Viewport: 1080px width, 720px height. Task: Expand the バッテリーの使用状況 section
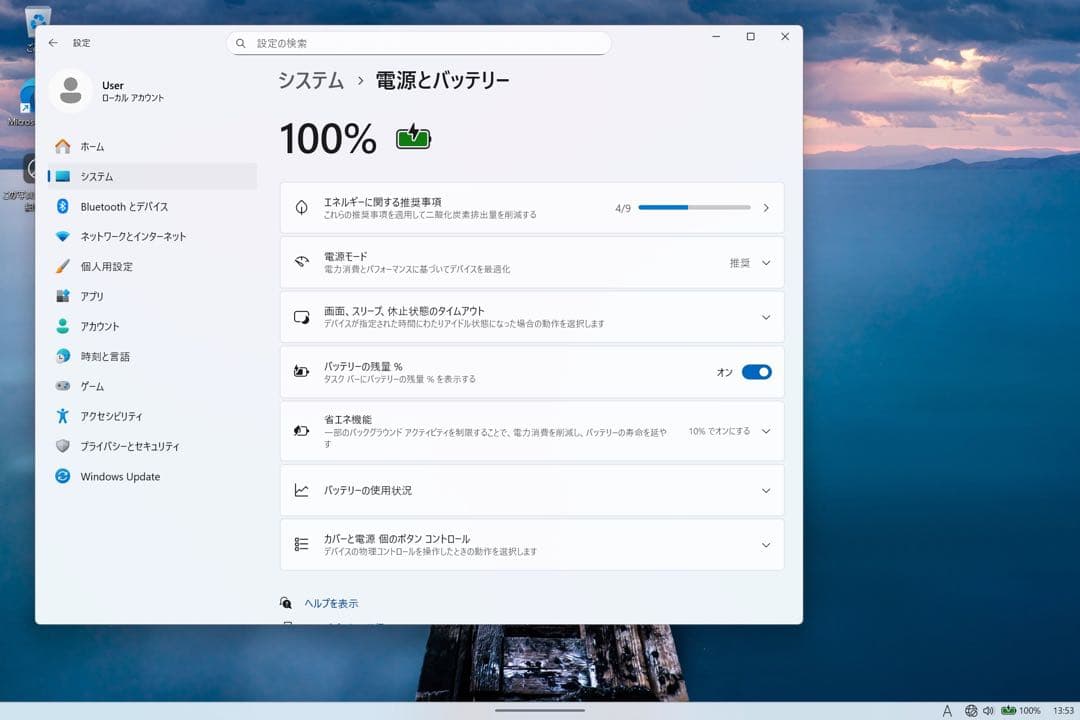click(x=765, y=490)
